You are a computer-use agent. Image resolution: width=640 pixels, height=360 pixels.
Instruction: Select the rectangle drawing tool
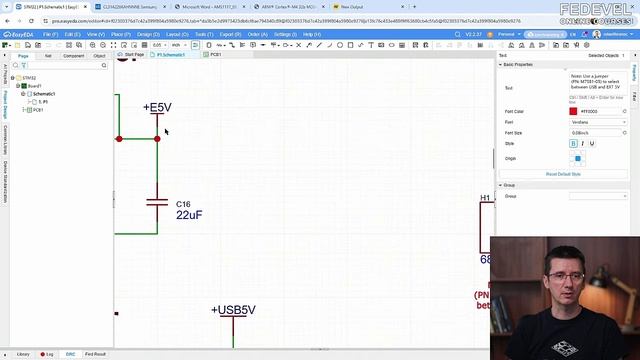[350, 45]
